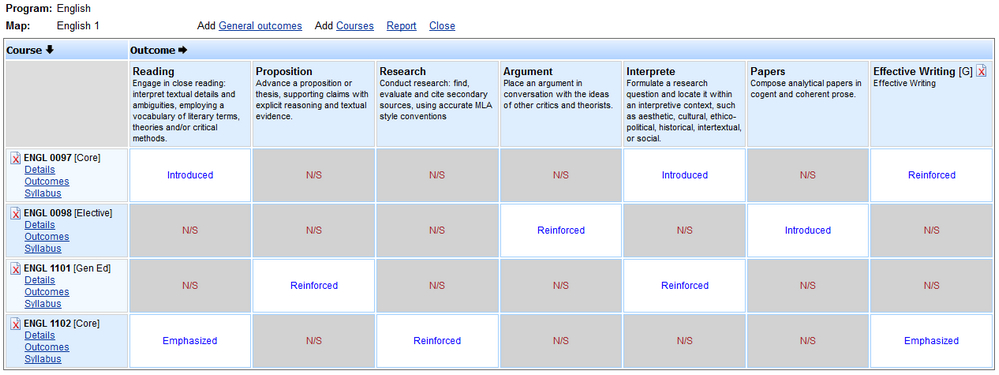This screenshot has height=375, width=999.
Task: Click N/S in ENGL 0098 Interprete cell
Action: (x=685, y=230)
